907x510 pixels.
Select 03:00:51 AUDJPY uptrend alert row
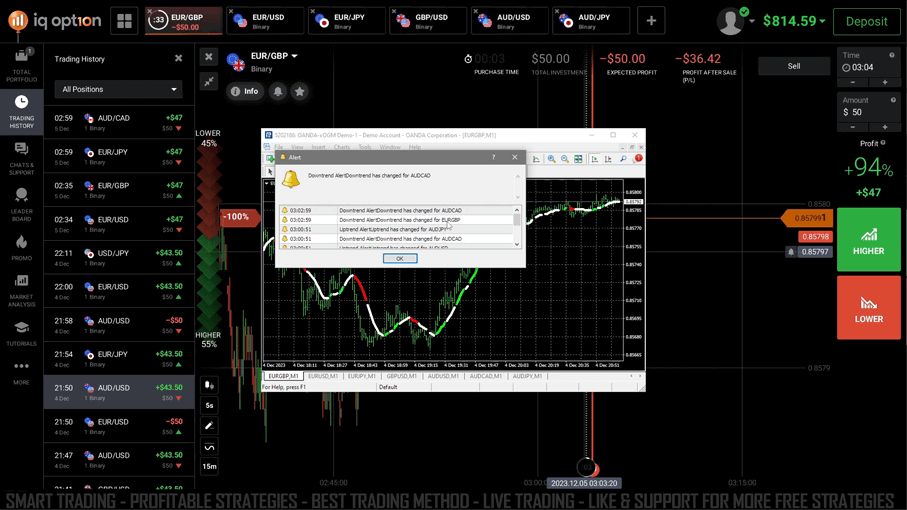(x=397, y=229)
